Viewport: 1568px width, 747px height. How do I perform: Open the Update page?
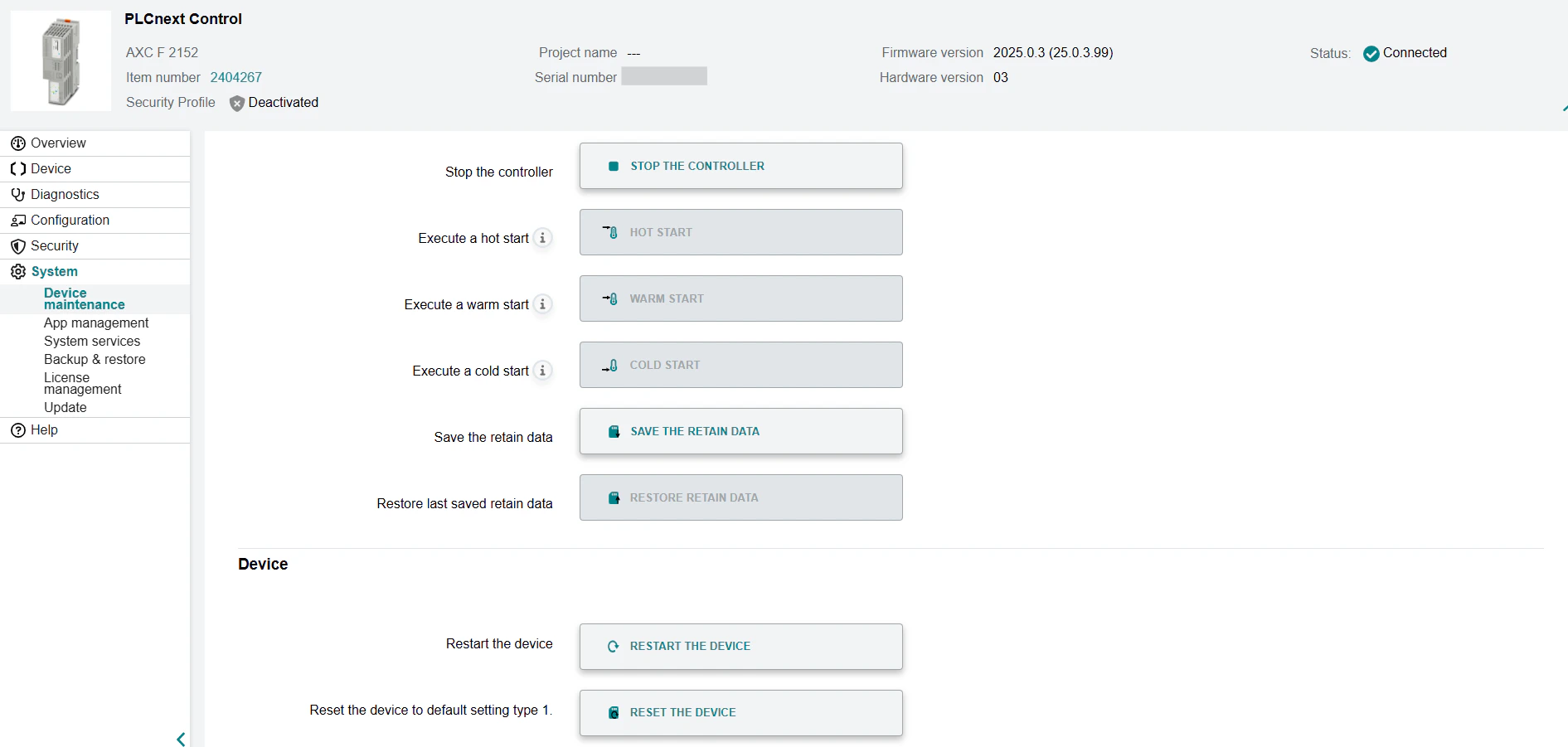tap(66, 408)
